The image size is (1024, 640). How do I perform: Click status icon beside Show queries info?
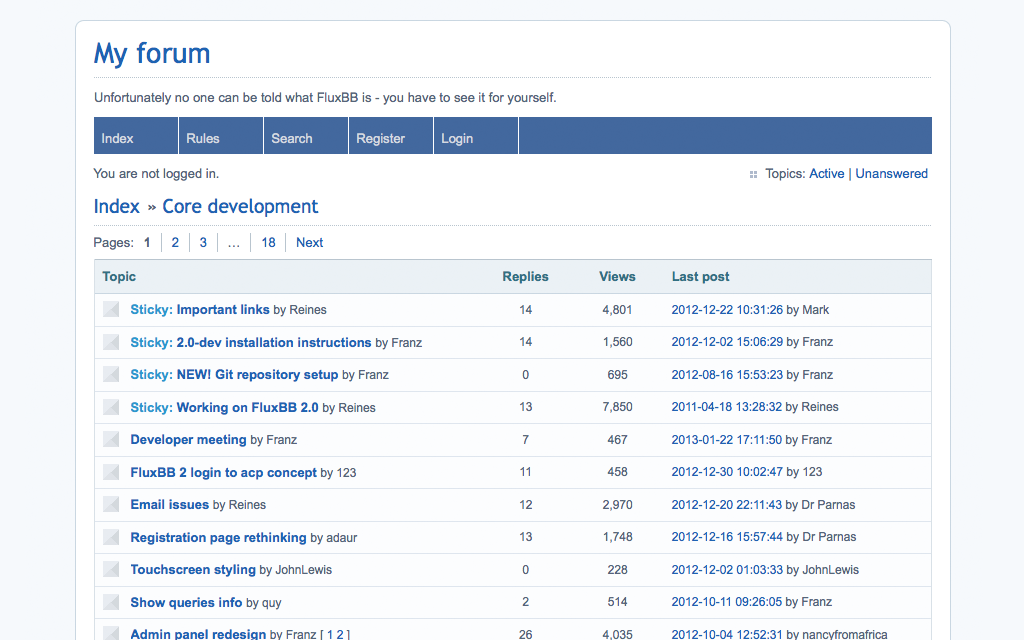point(111,603)
